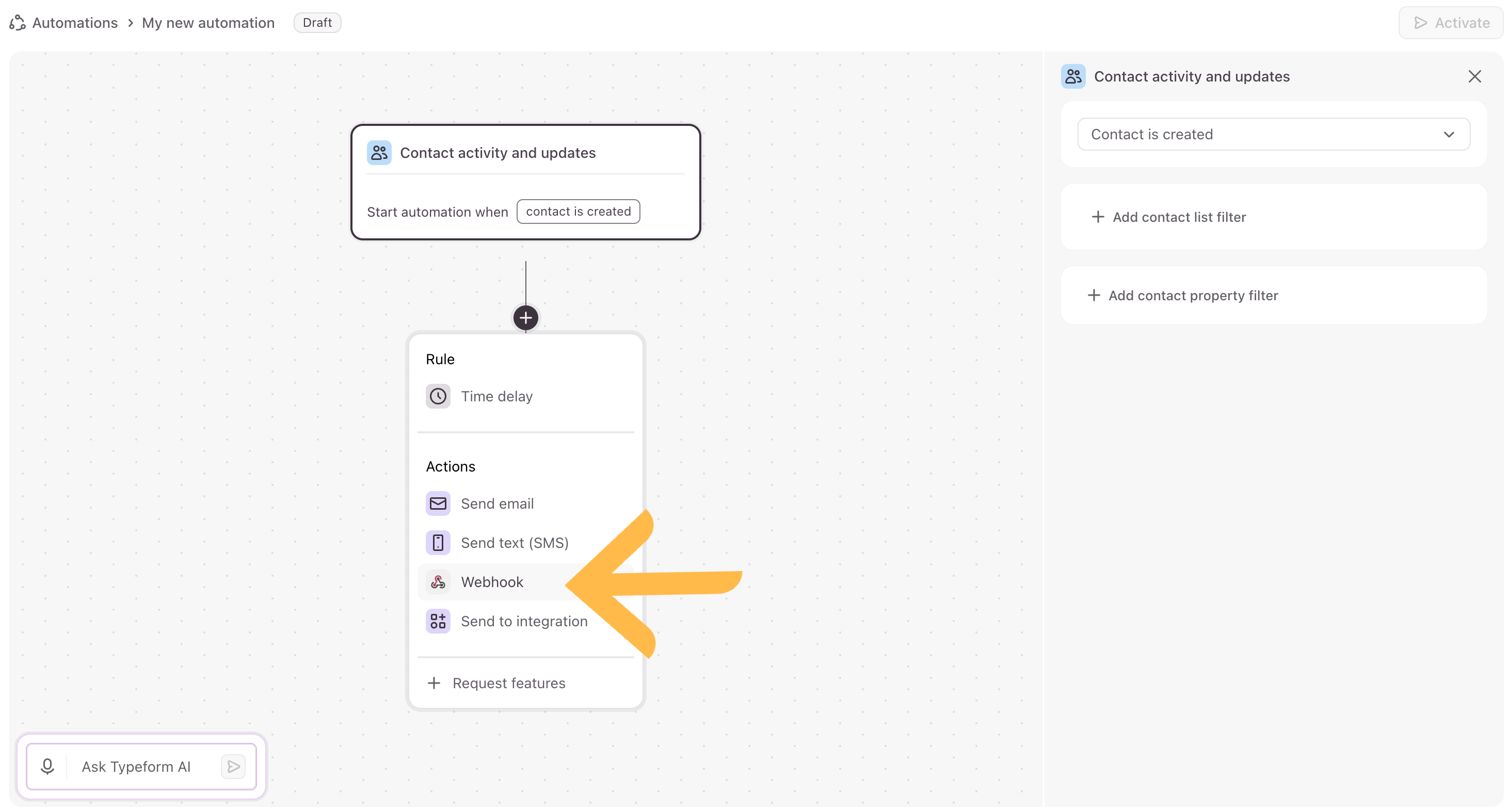Open the Automations breadcrumb link
This screenshot has height=812, width=1509.
point(75,23)
